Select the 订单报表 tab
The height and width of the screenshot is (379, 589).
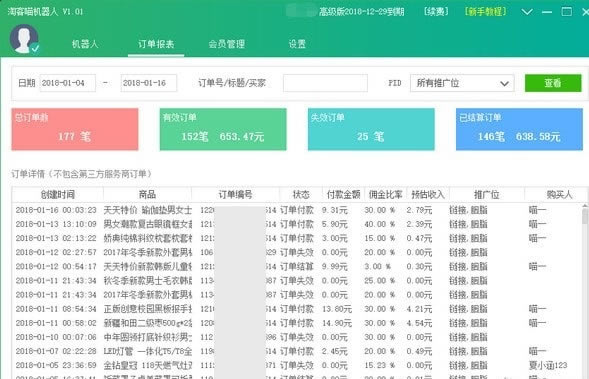click(x=156, y=44)
